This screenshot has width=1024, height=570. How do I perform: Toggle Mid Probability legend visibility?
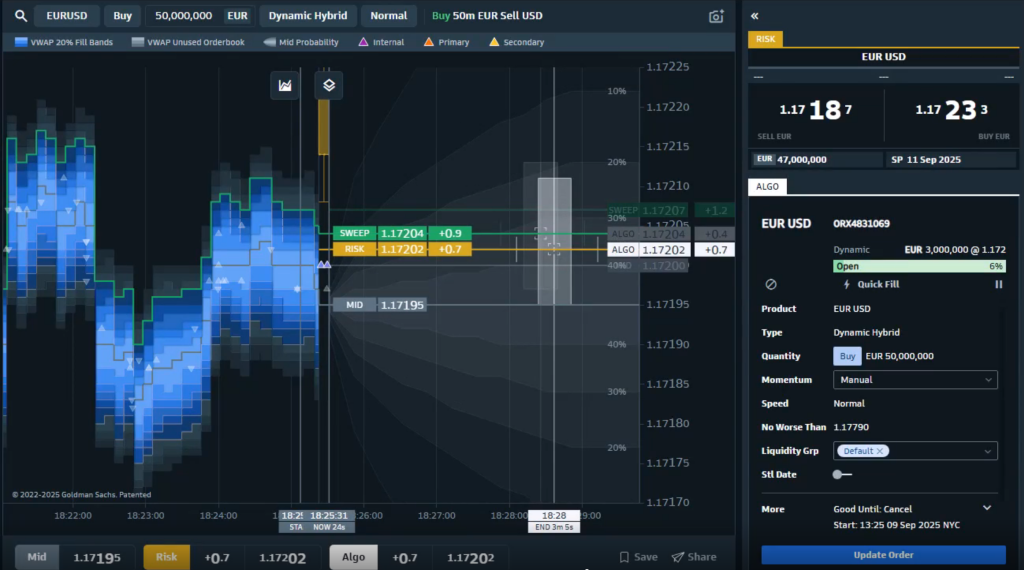point(301,42)
